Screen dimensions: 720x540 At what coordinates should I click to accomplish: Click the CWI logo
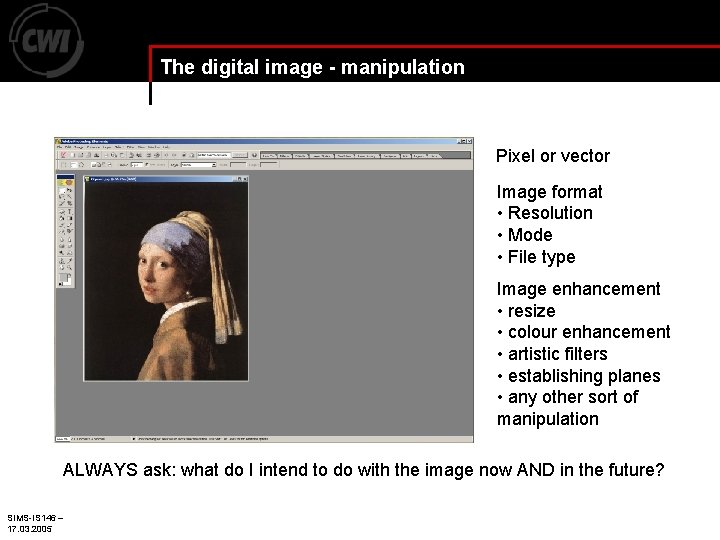point(46,40)
